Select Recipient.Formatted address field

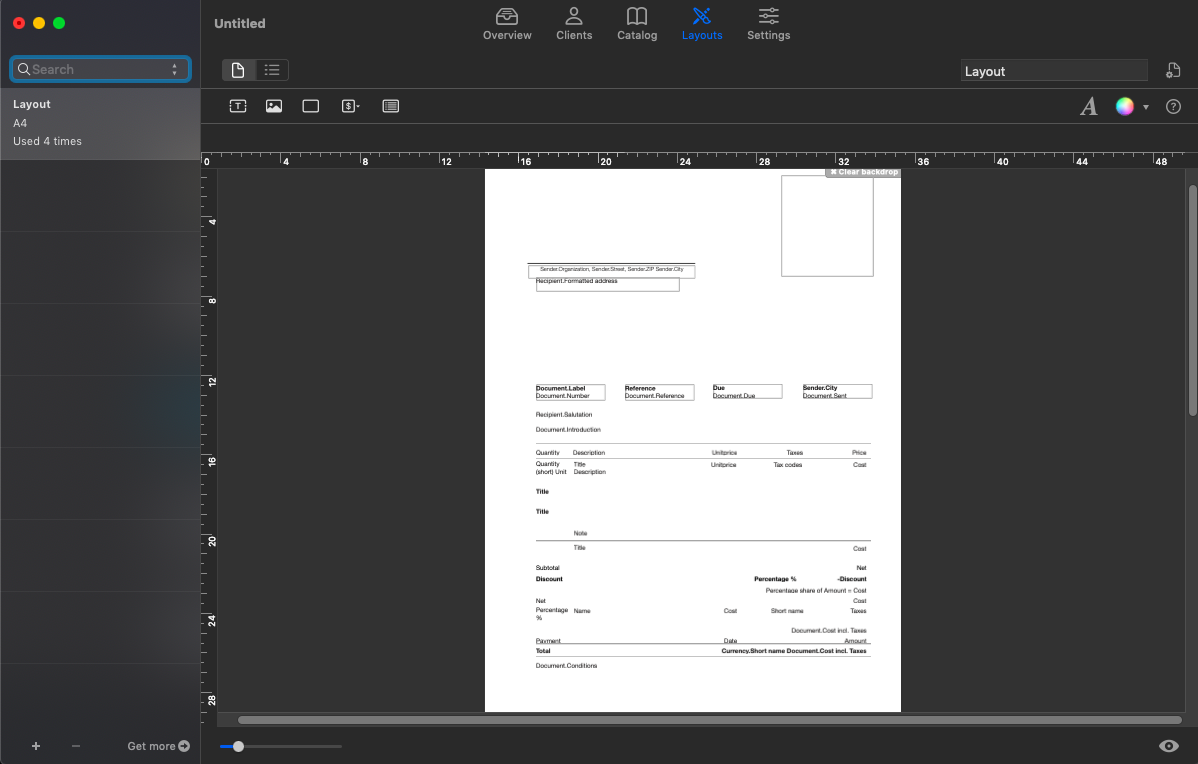(607, 284)
